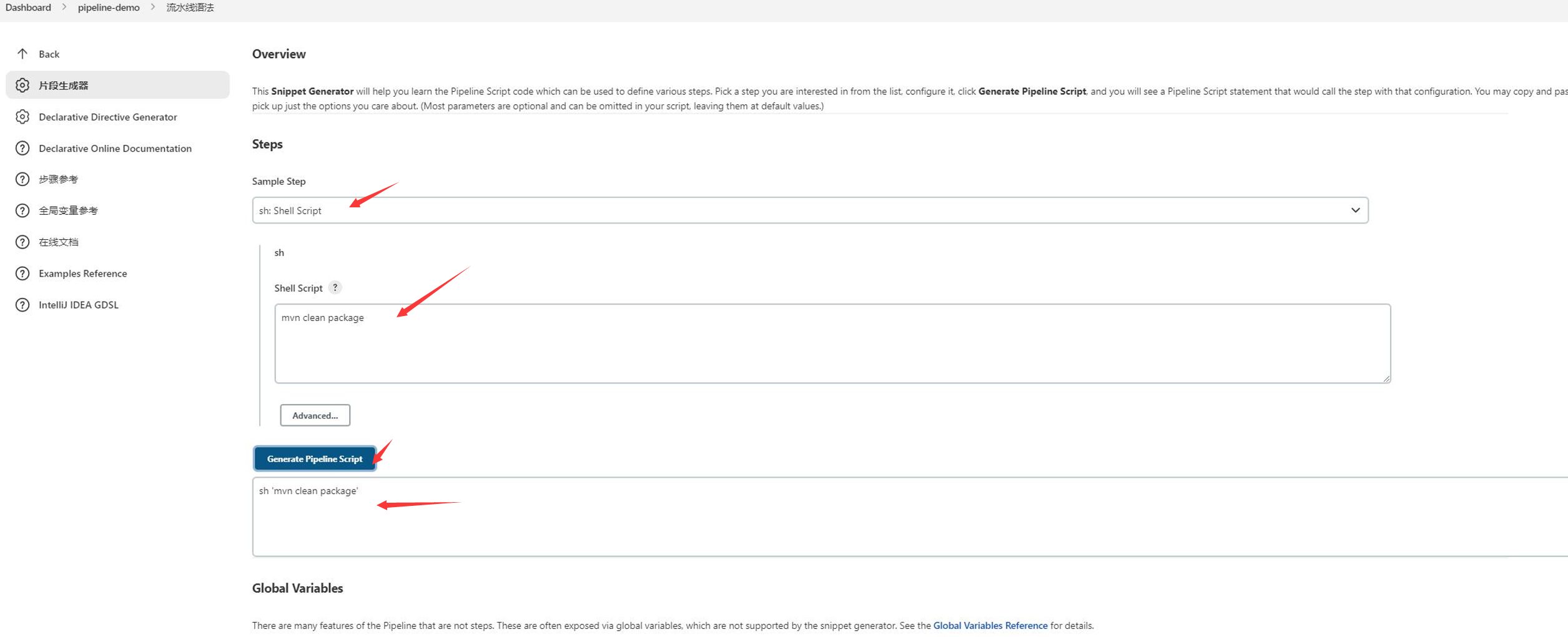1568x637 pixels.
Task: Open the Sample Step dropdown chevron
Action: click(1355, 210)
